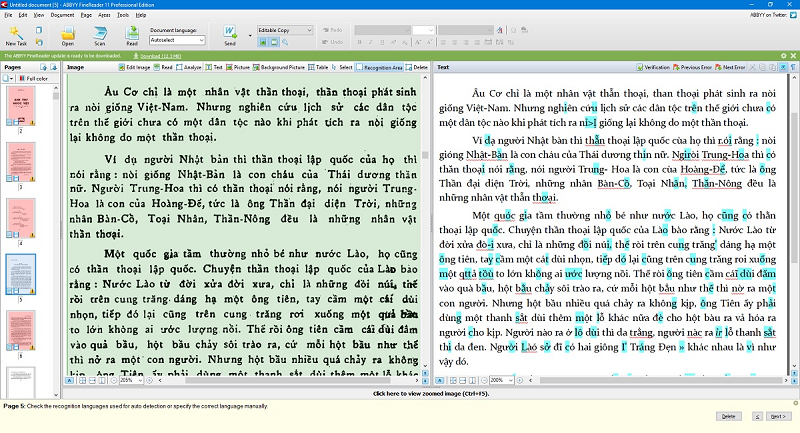Viewport: 800px width, 433px height.
Task: Click the Verification button
Action: [x=654, y=67]
